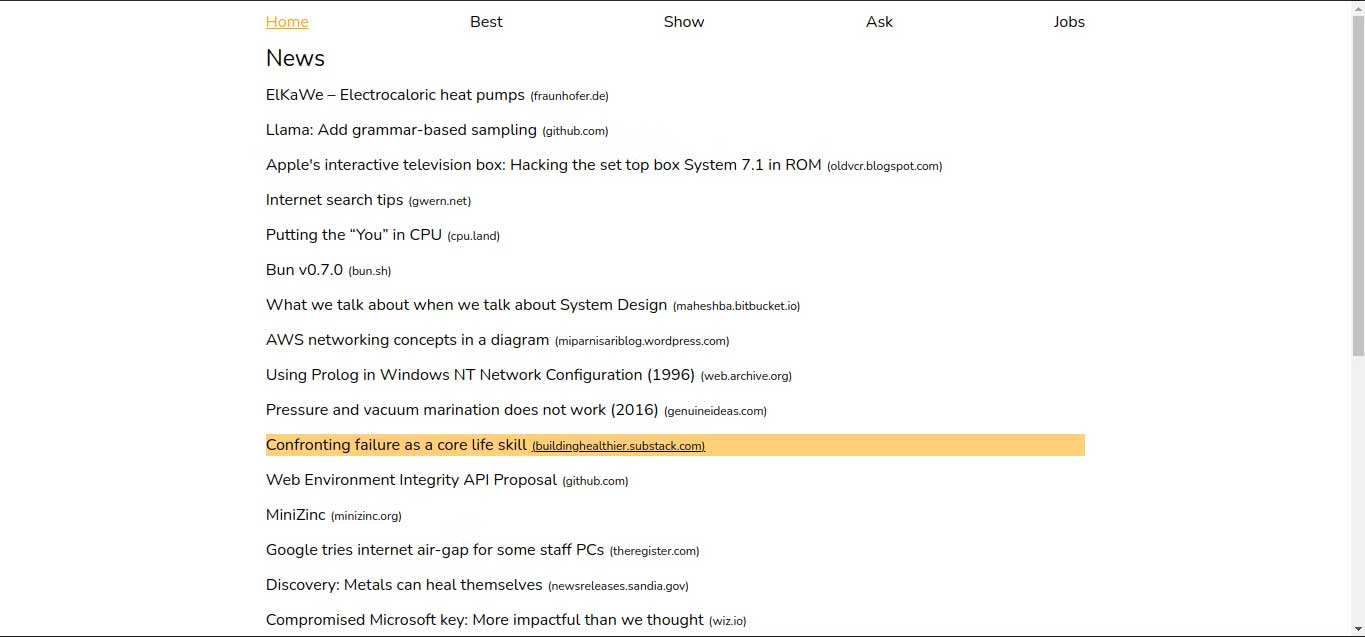
Task: Go to the Ask section
Action: 879,21
